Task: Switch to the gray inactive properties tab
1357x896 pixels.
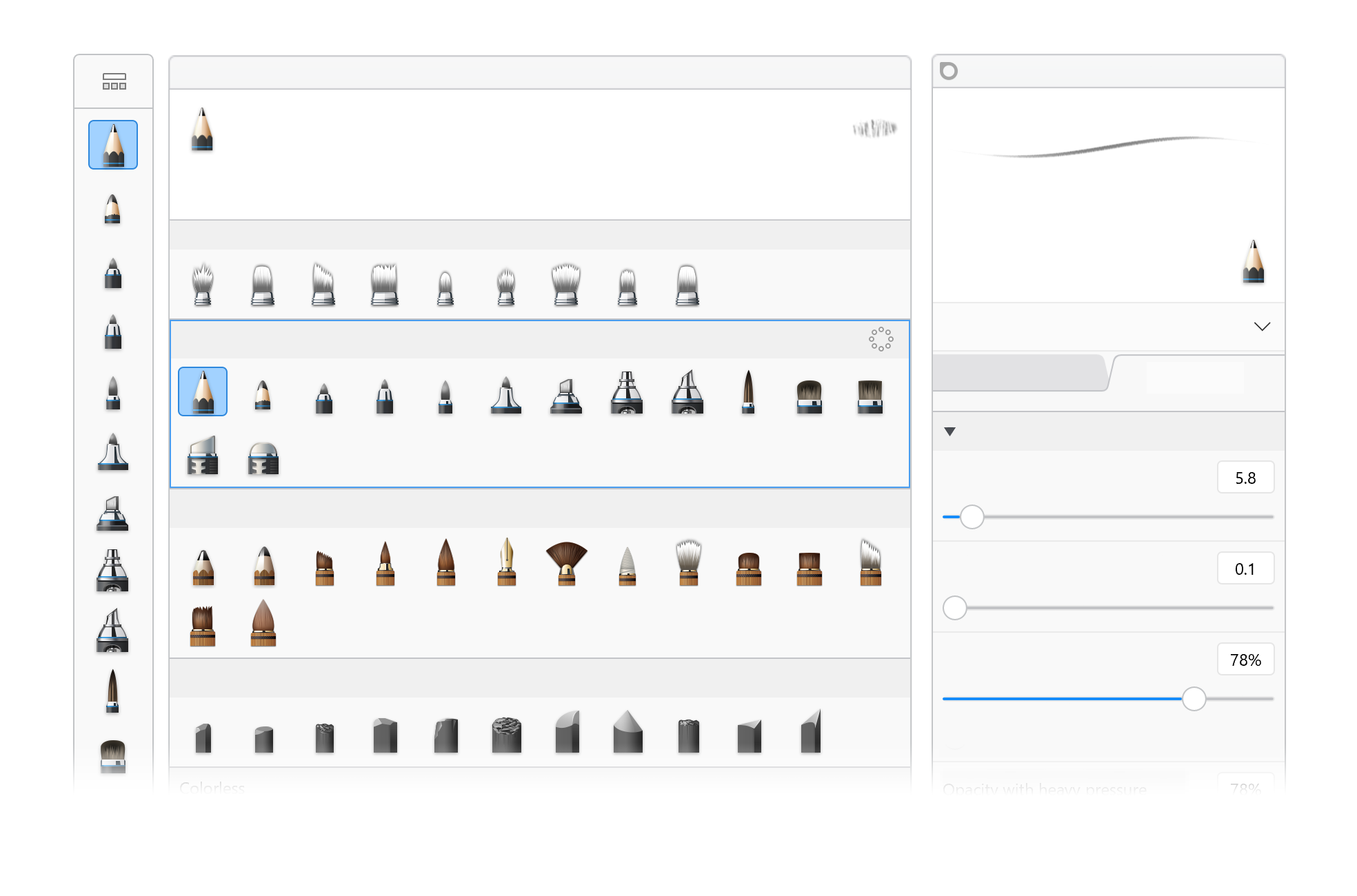Action: (x=1019, y=374)
